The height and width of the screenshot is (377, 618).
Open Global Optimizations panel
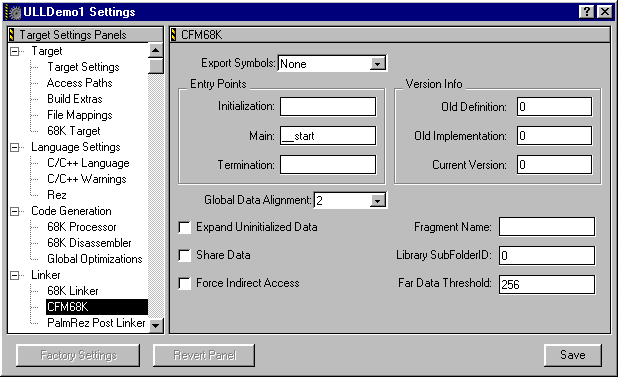pyautogui.click(x=95, y=259)
